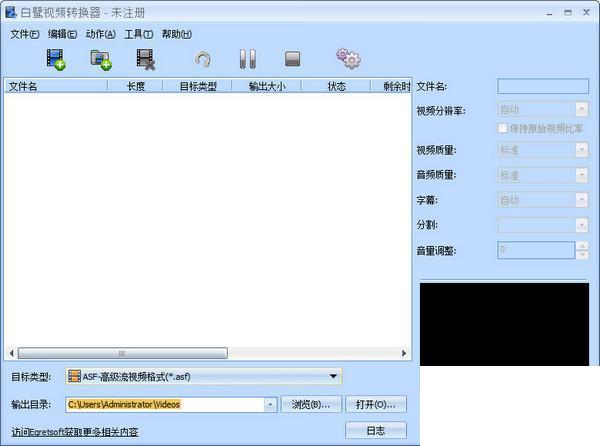Toggle 保持原始视频比率 checkbox
The image size is (600, 446).
click(502, 128)
